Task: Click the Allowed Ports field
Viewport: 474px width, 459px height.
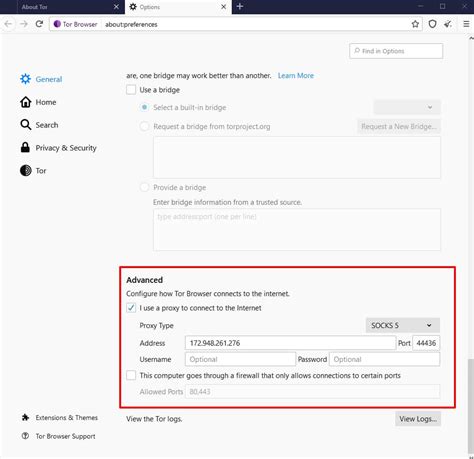Action: coord(313,392)
